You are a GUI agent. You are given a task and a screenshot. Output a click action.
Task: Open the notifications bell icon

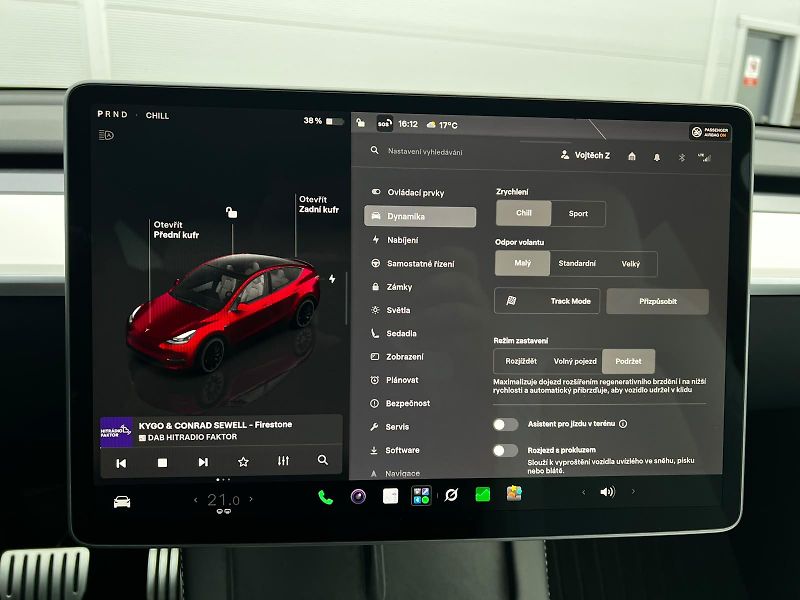[x=657, y=157]
